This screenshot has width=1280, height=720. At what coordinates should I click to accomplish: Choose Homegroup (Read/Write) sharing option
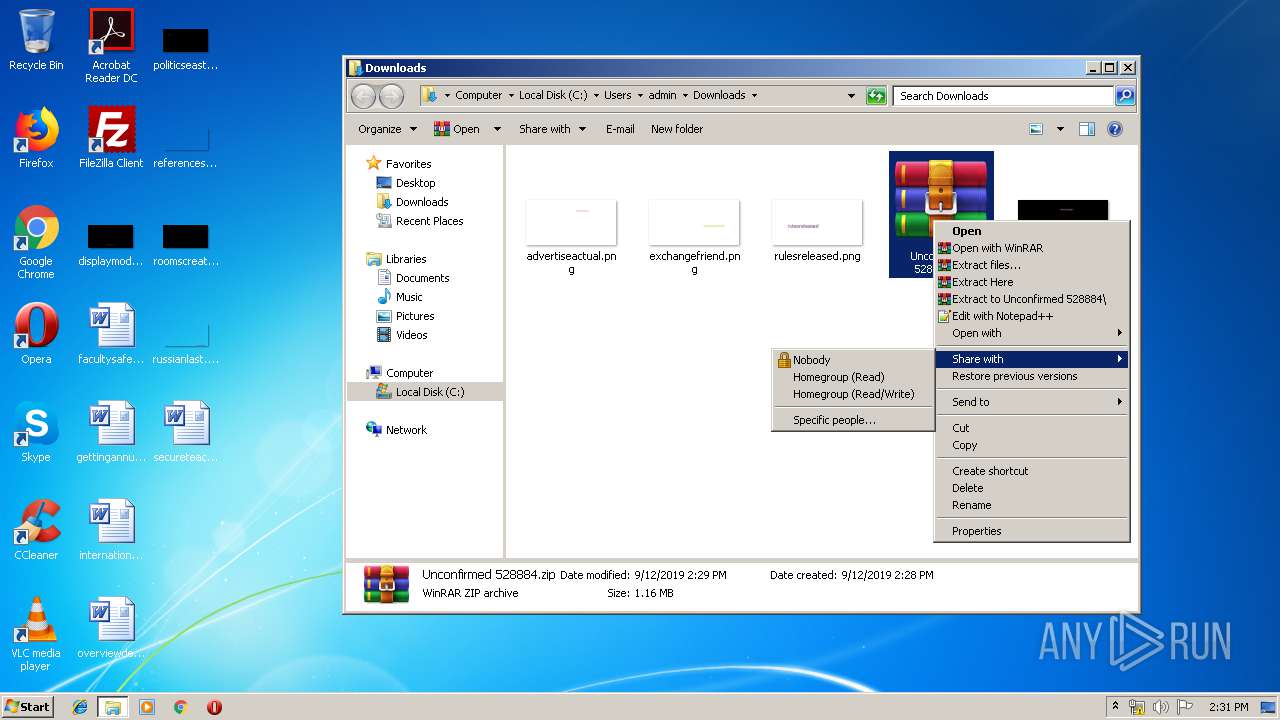853,394
